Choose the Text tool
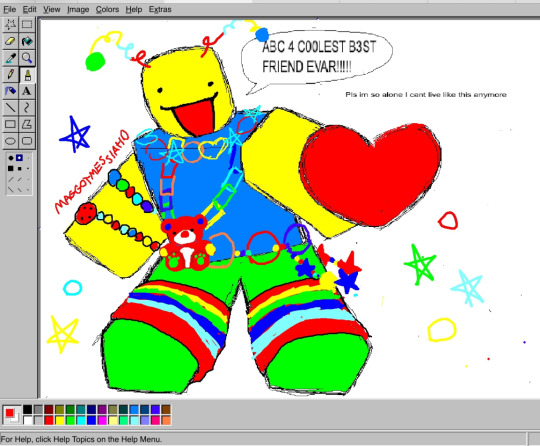This screenshot has height=446, width=540. pyautogui.click(x=27, y=91)
